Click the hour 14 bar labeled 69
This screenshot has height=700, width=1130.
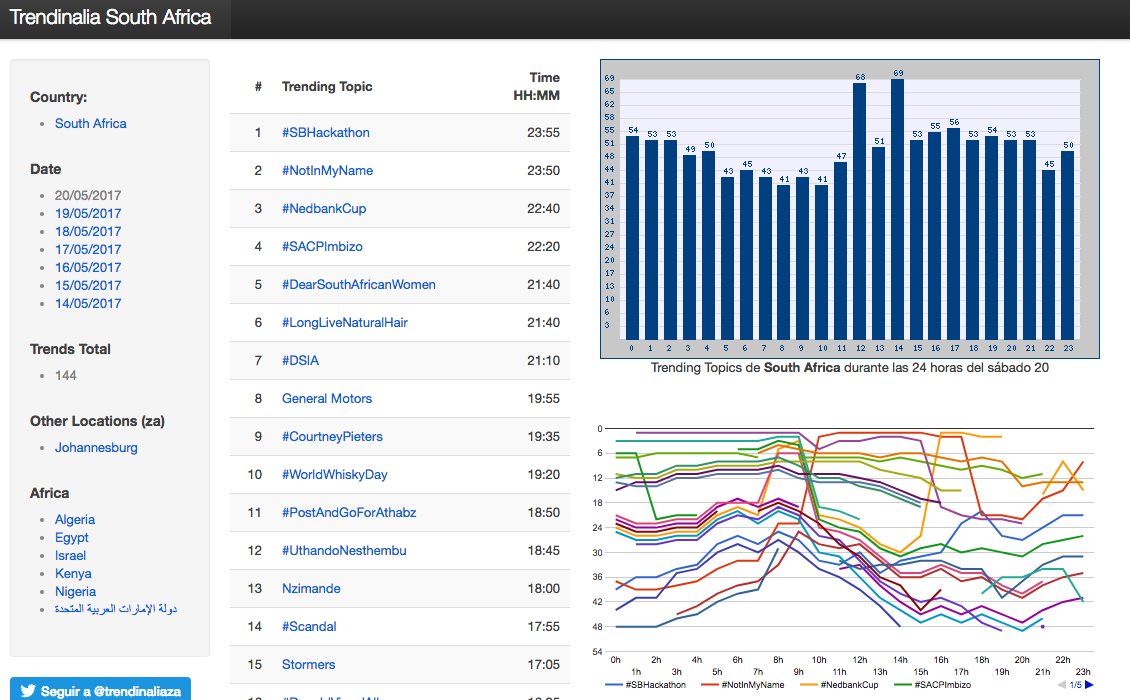click(x=898, y=209)
